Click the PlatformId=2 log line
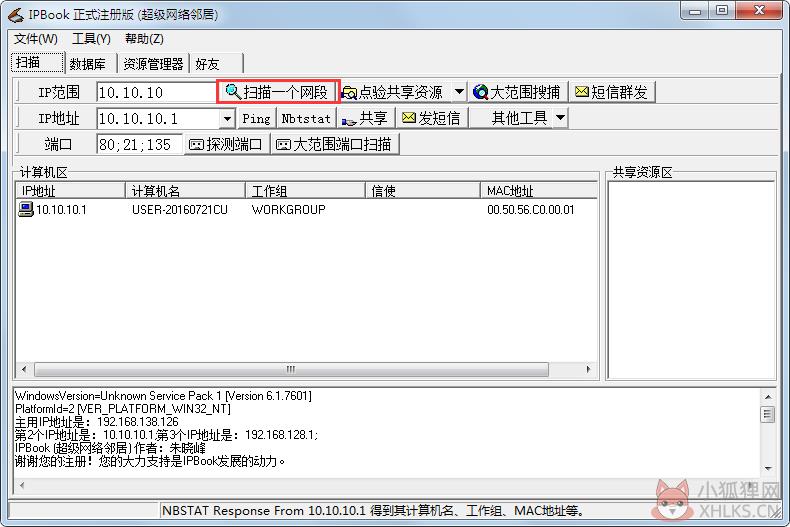790x527 pixels. click(123, 409)
